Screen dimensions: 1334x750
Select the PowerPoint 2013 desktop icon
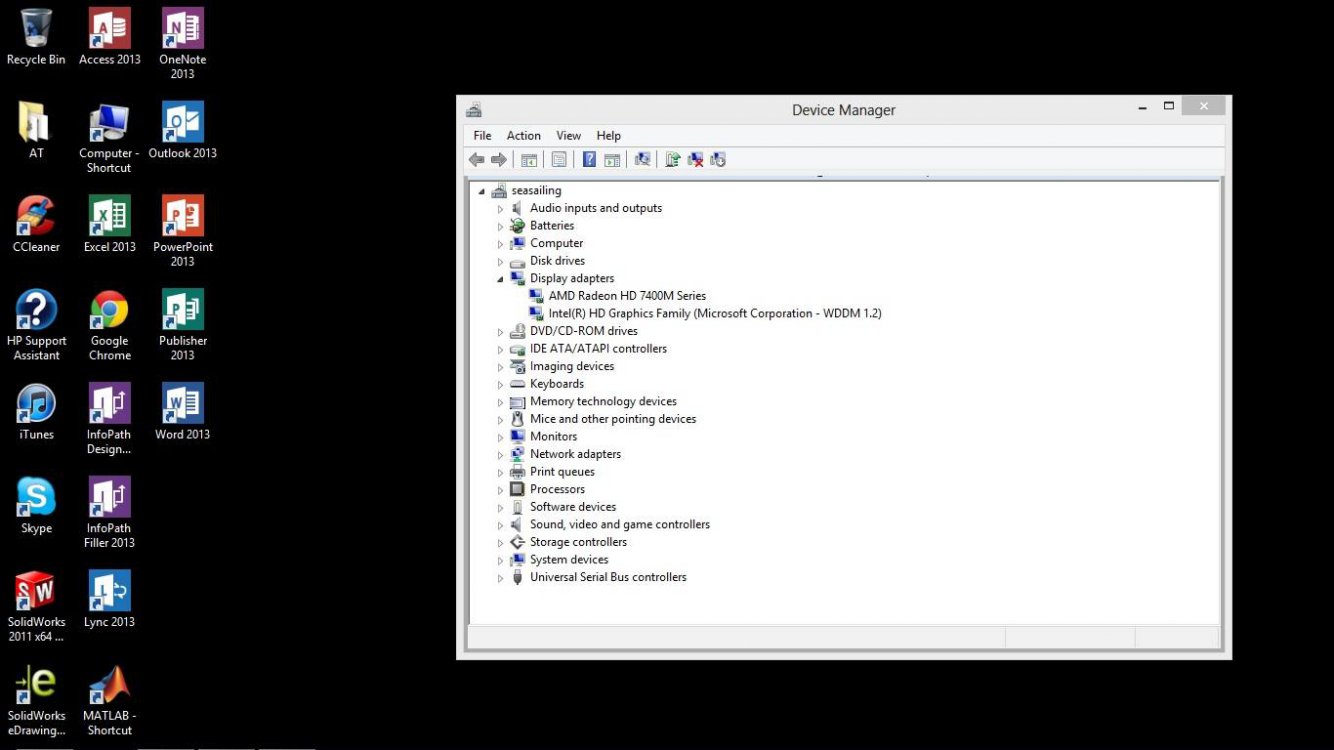pyautogui.click(x=182, y=232)
